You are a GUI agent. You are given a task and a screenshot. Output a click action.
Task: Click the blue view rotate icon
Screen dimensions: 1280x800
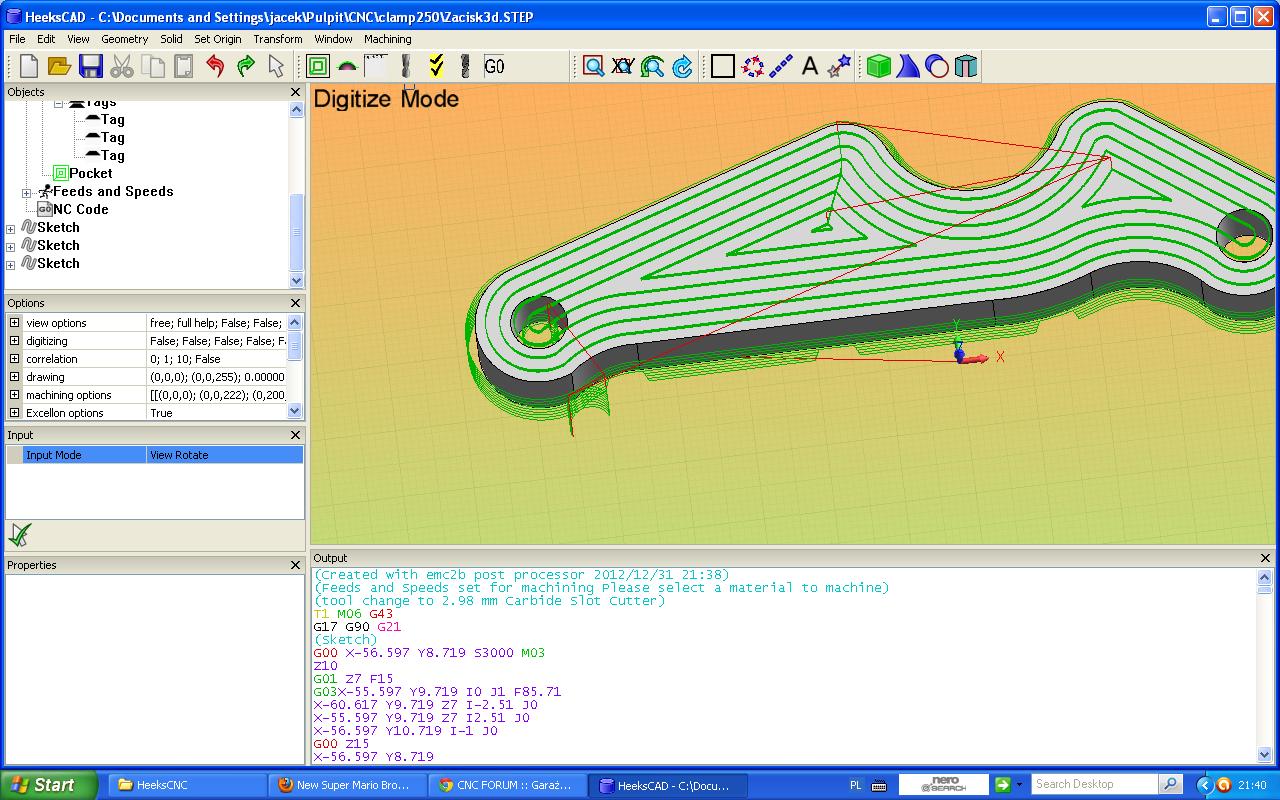[683, 66]
